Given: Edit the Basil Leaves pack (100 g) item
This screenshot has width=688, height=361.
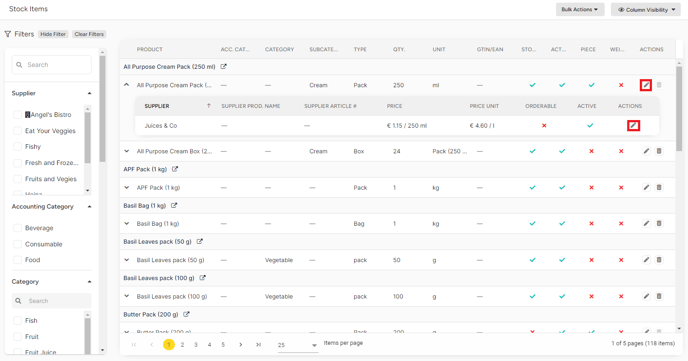Looking at the screenshot, I should coord(646,296).
